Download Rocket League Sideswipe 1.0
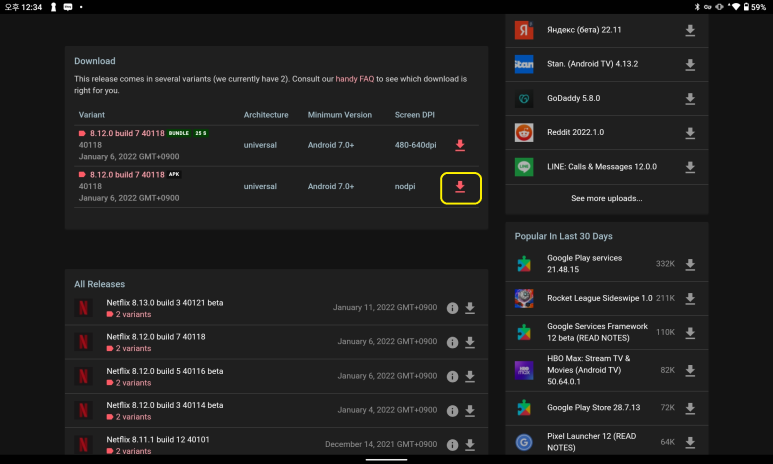Screen dimensions: 773x464 pyautogui.click(x=690, y=298)
